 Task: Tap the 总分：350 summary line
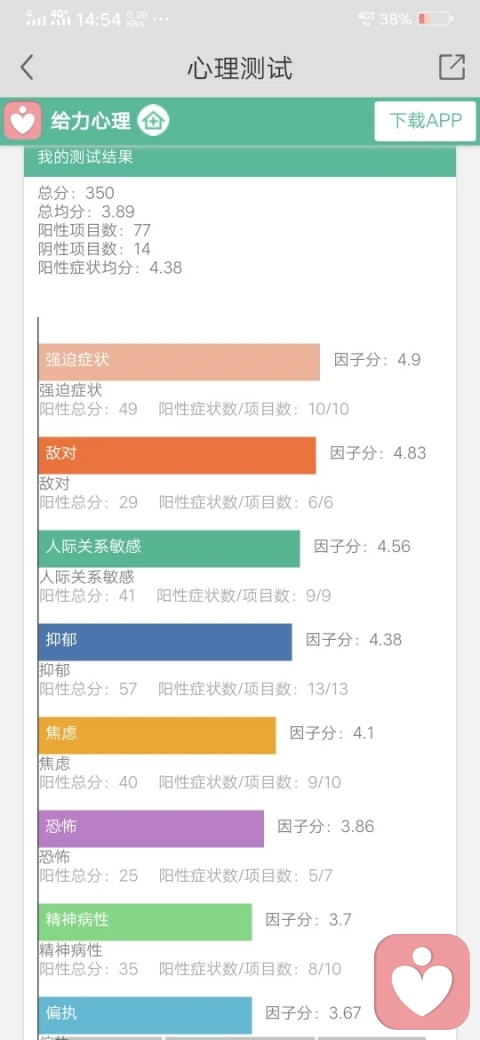[x=76, y=193]
